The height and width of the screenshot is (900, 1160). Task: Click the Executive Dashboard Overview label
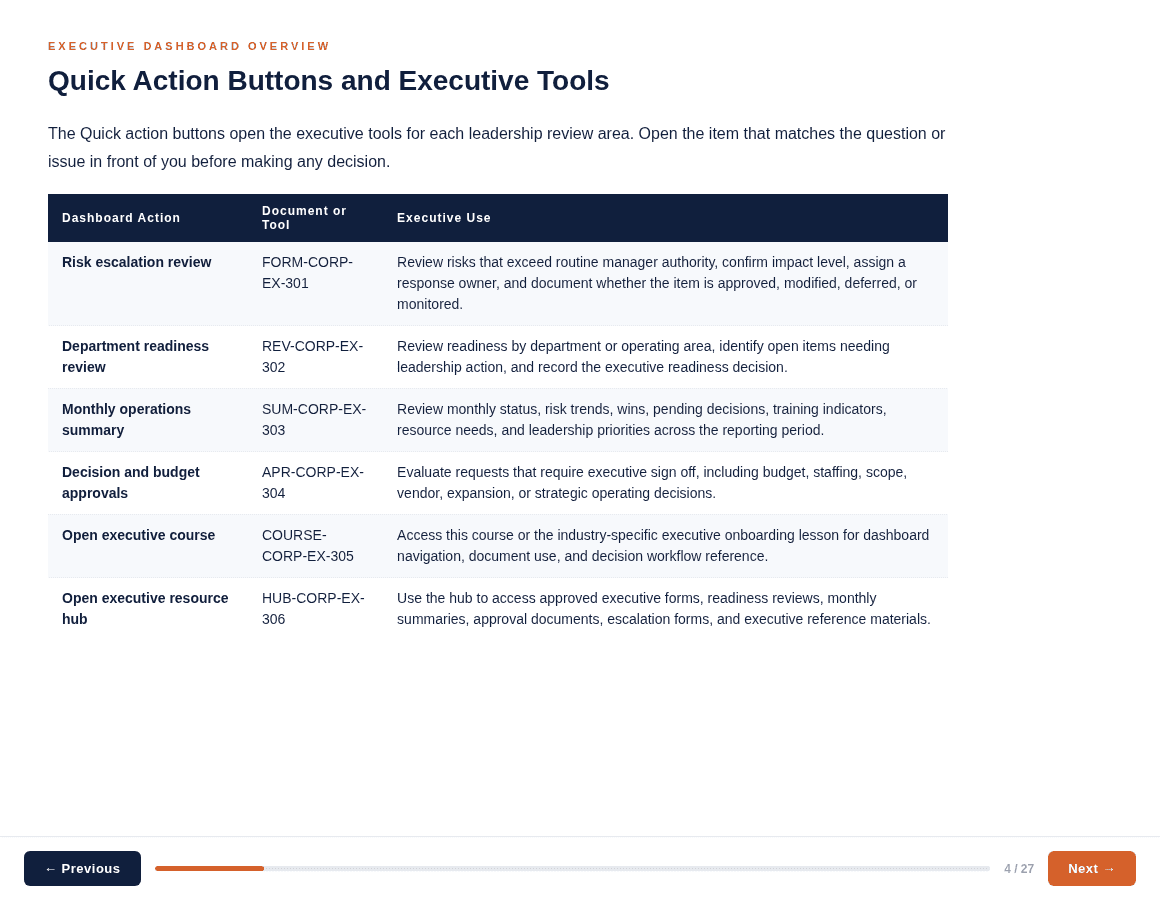[189, 47]
